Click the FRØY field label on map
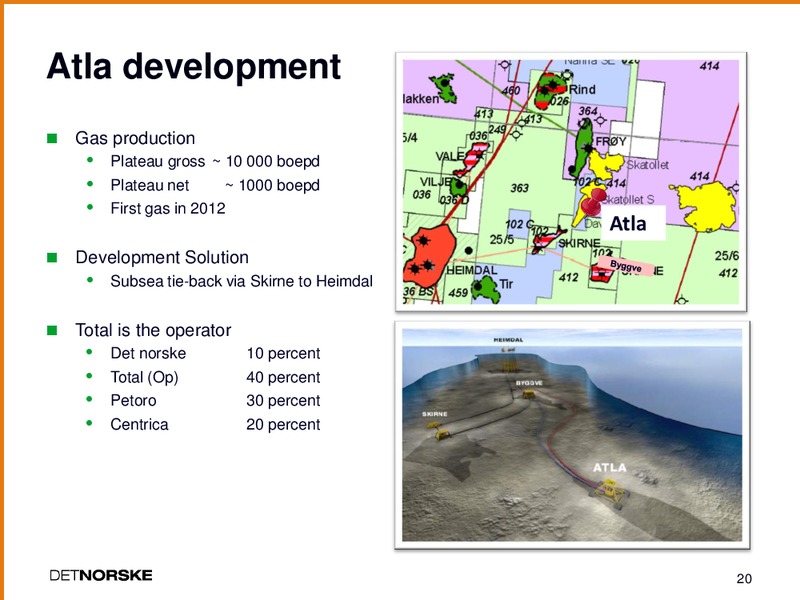Viewport: 800px width, 600px height. [611, 141]
